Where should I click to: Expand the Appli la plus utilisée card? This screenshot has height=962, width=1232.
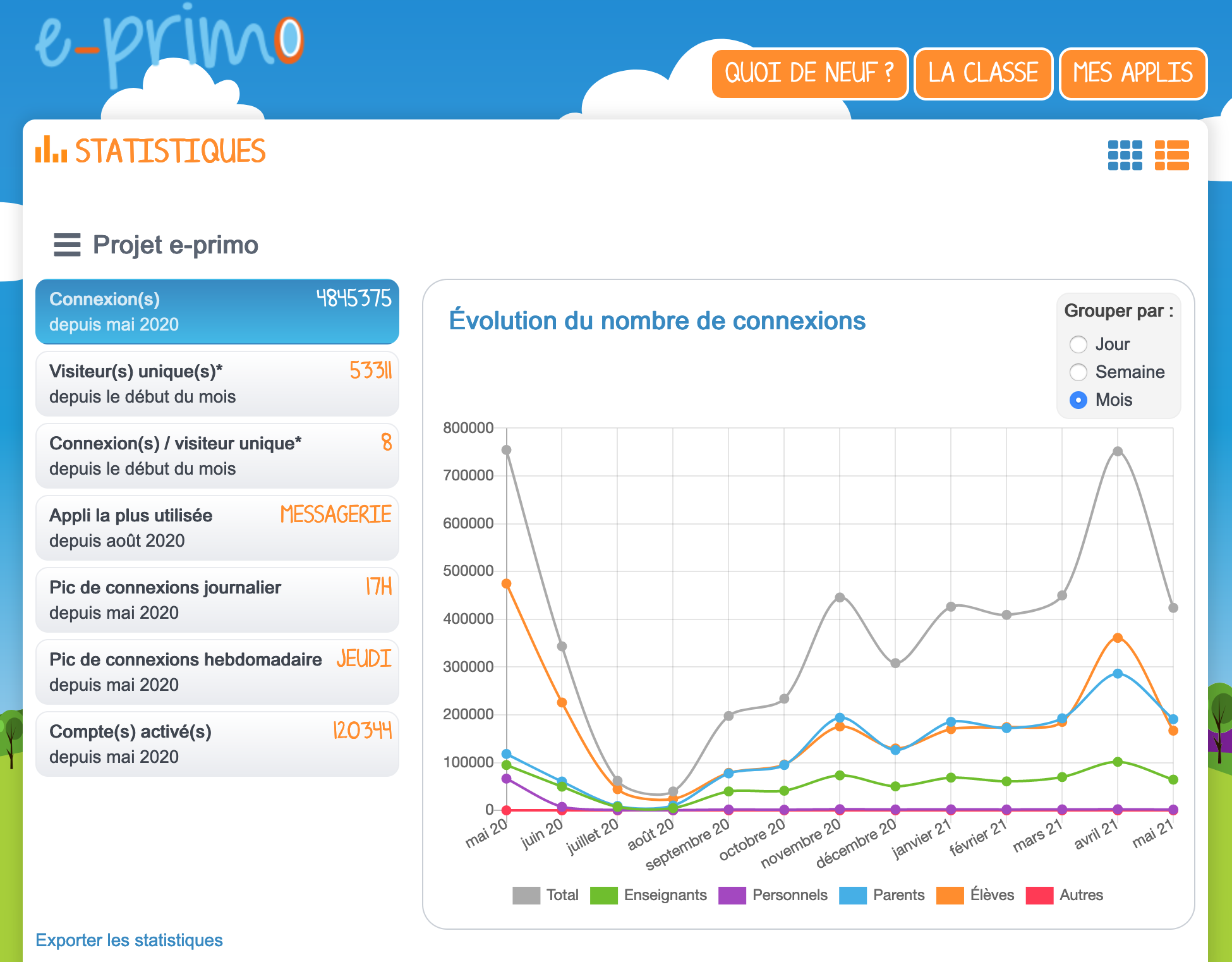tap(217, 528)
